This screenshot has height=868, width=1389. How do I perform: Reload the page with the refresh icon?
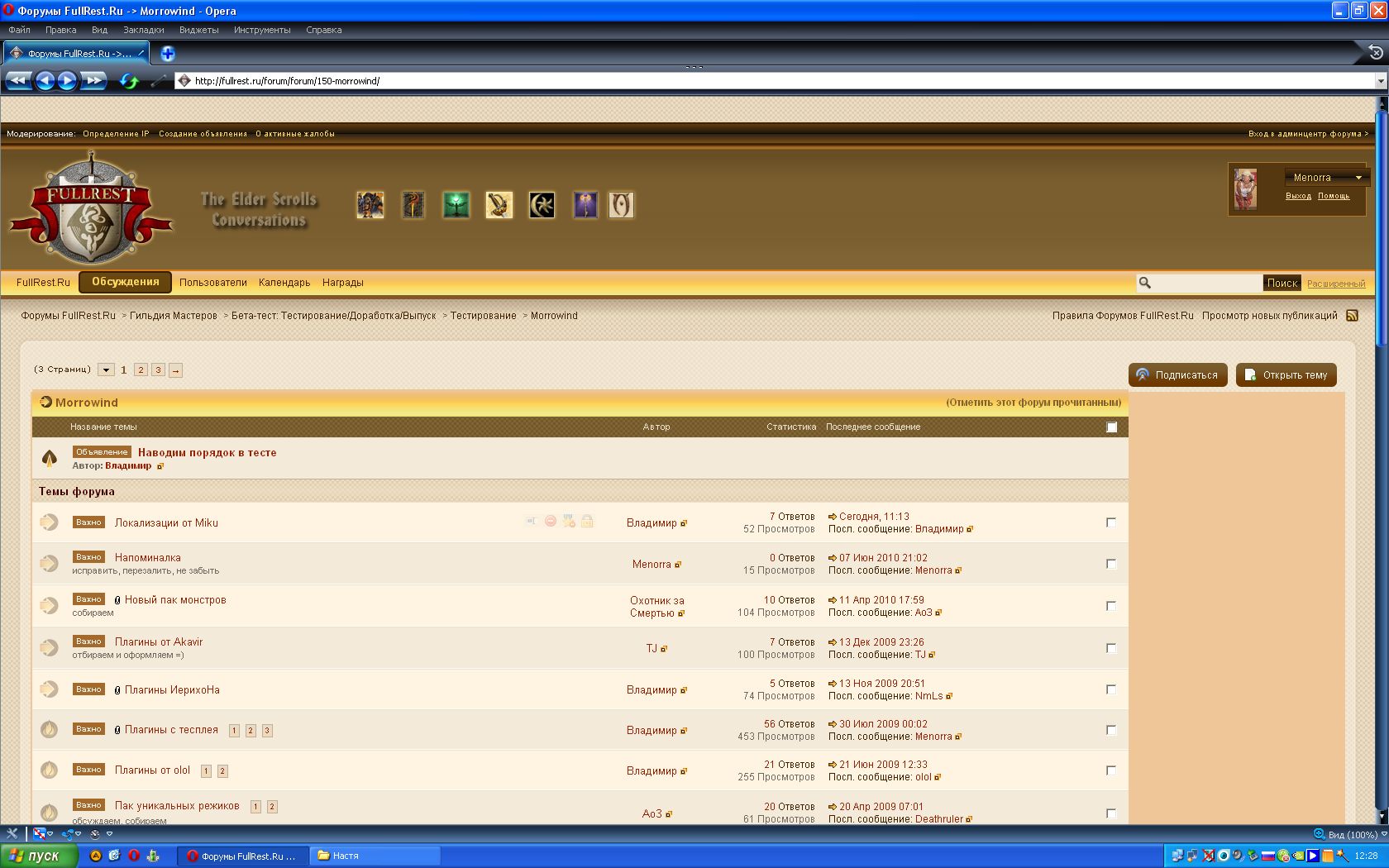(x=129, y=81)
